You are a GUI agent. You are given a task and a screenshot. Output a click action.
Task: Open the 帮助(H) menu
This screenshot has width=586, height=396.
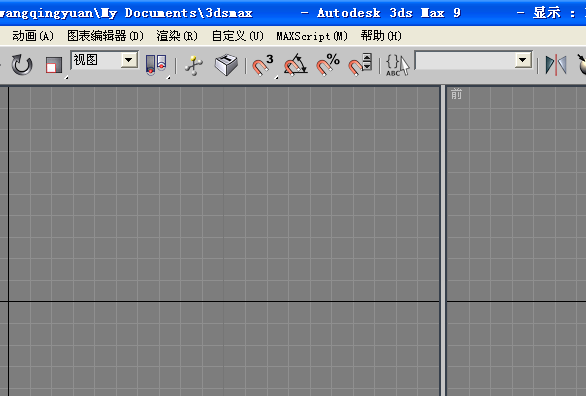tap(381, 36)
